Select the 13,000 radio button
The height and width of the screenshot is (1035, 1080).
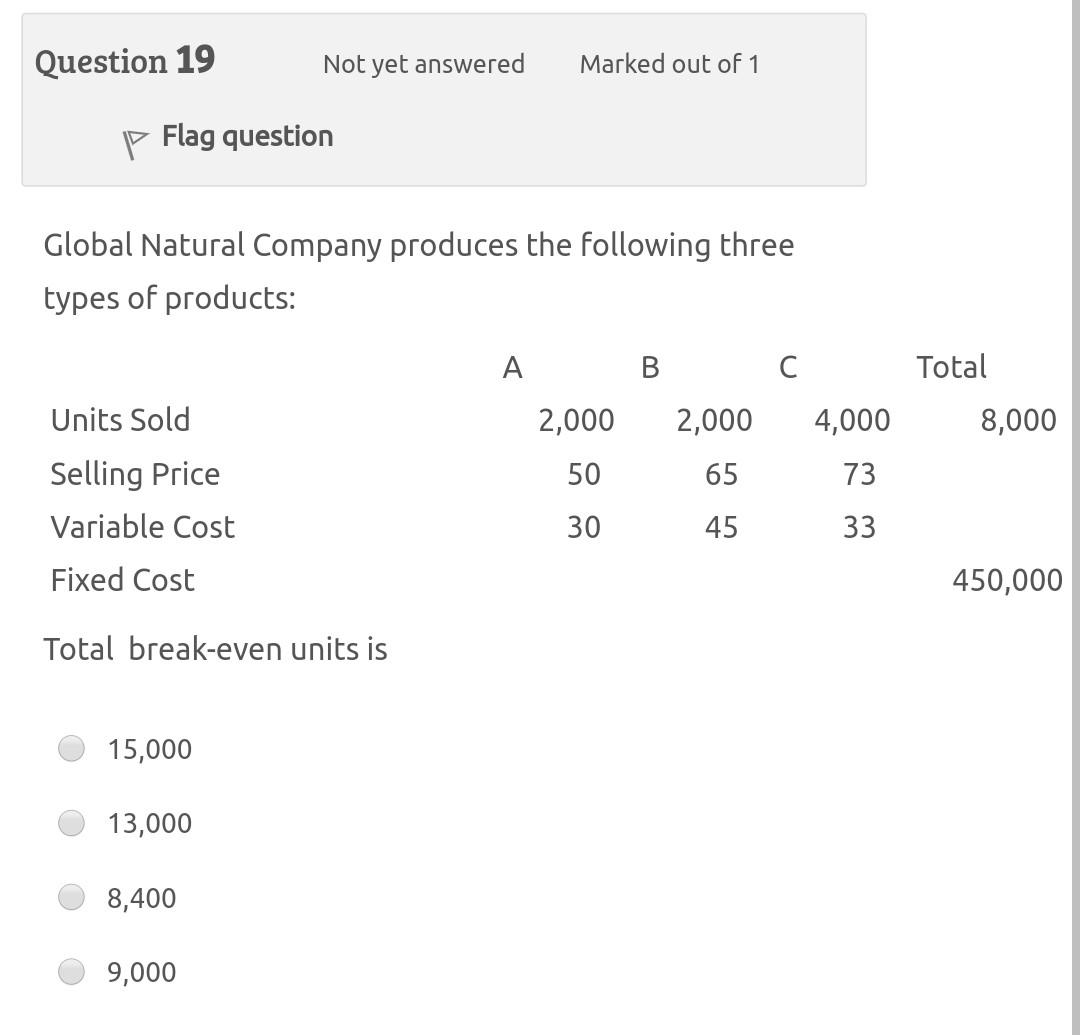pos(71,822)
